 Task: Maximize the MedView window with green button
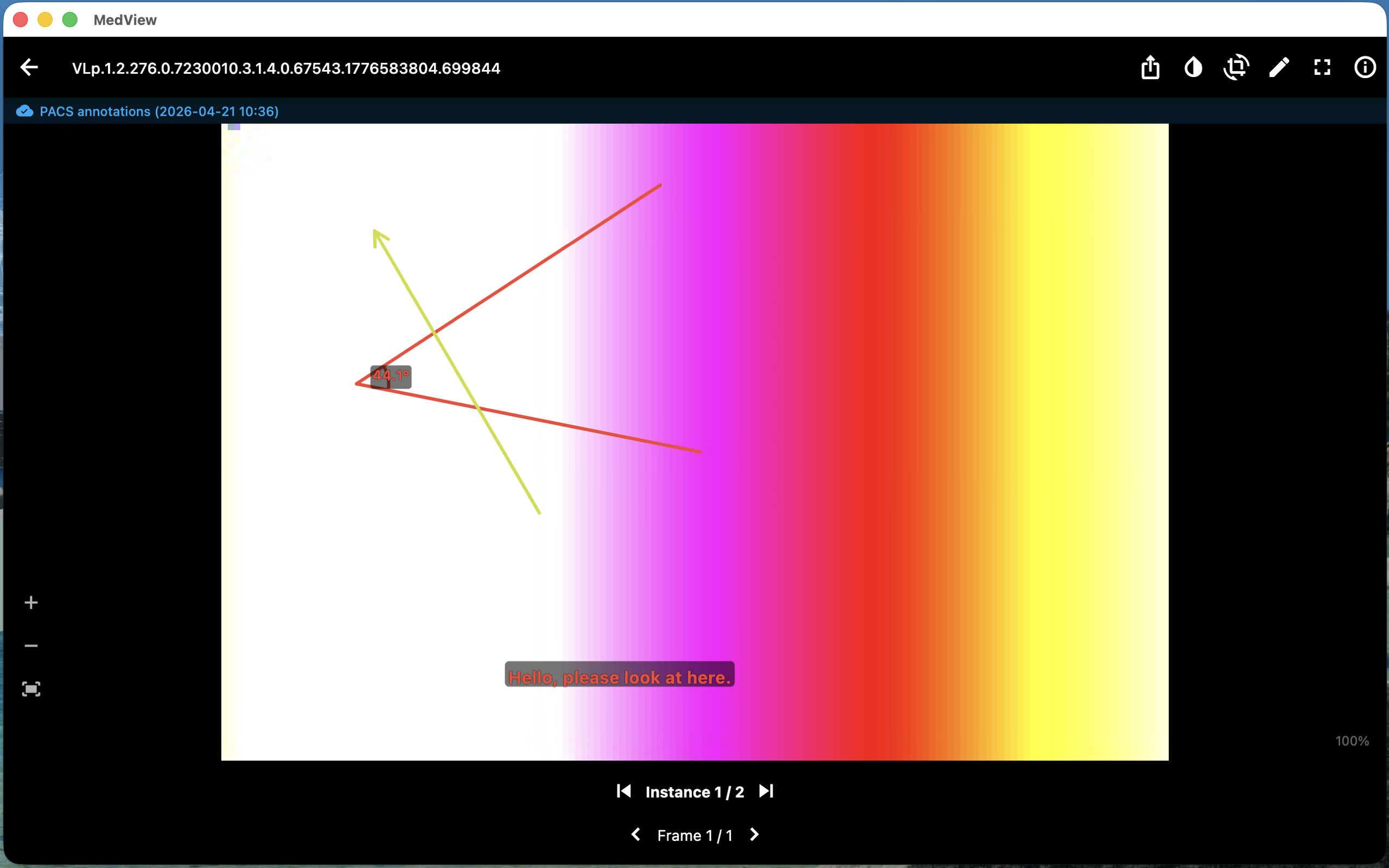click(x=69, y=20)
